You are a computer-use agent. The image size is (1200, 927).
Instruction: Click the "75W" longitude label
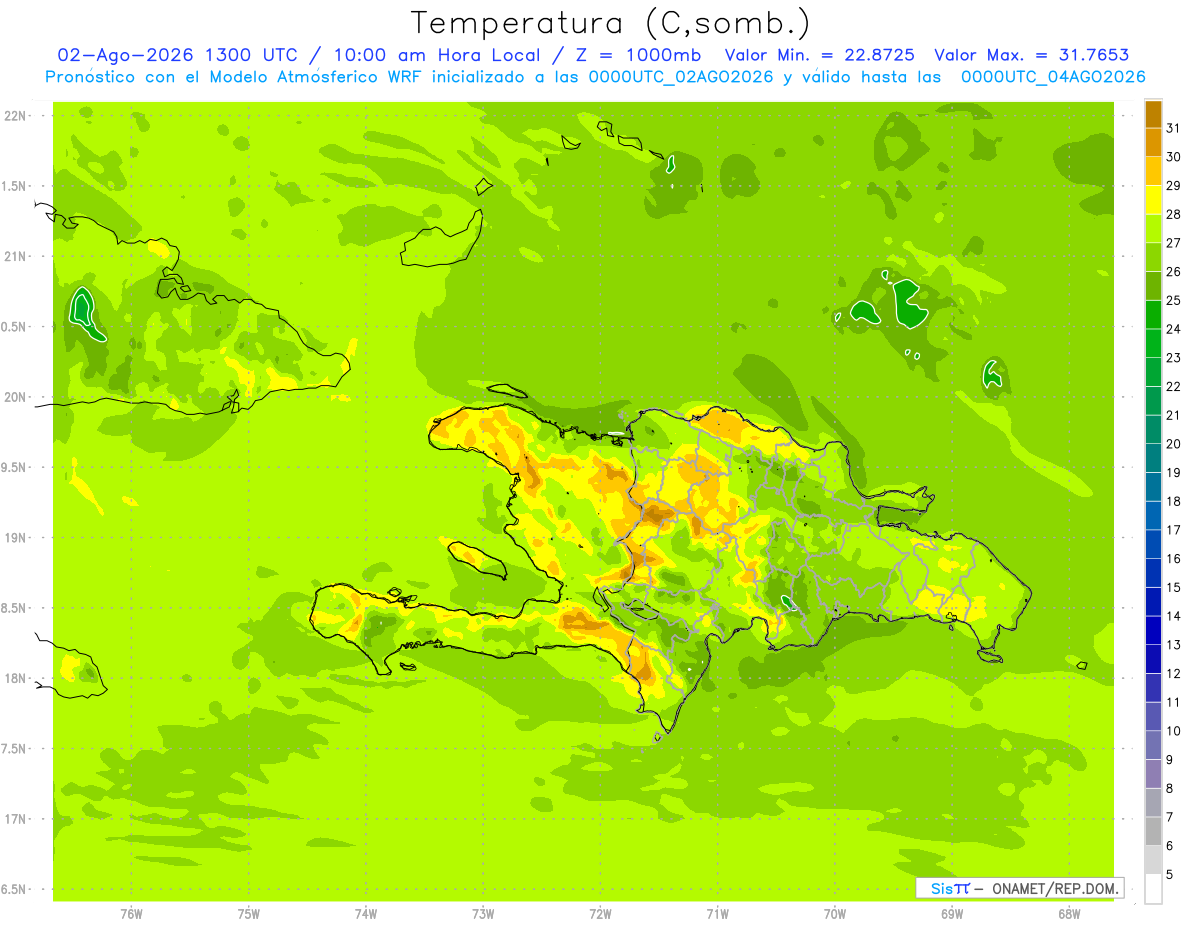[249, 913]
